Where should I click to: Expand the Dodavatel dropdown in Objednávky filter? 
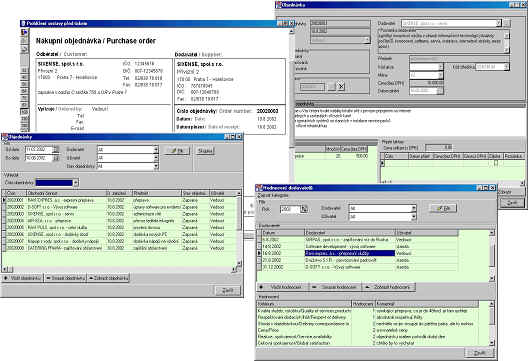point(156,149)
